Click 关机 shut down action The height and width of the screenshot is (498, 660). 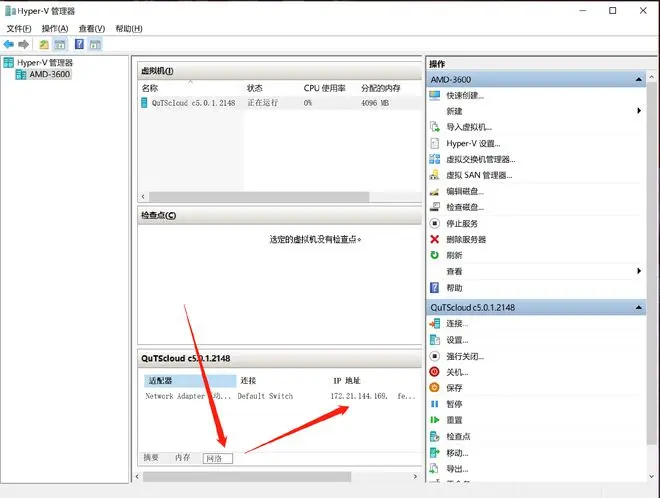pos(457,372)
